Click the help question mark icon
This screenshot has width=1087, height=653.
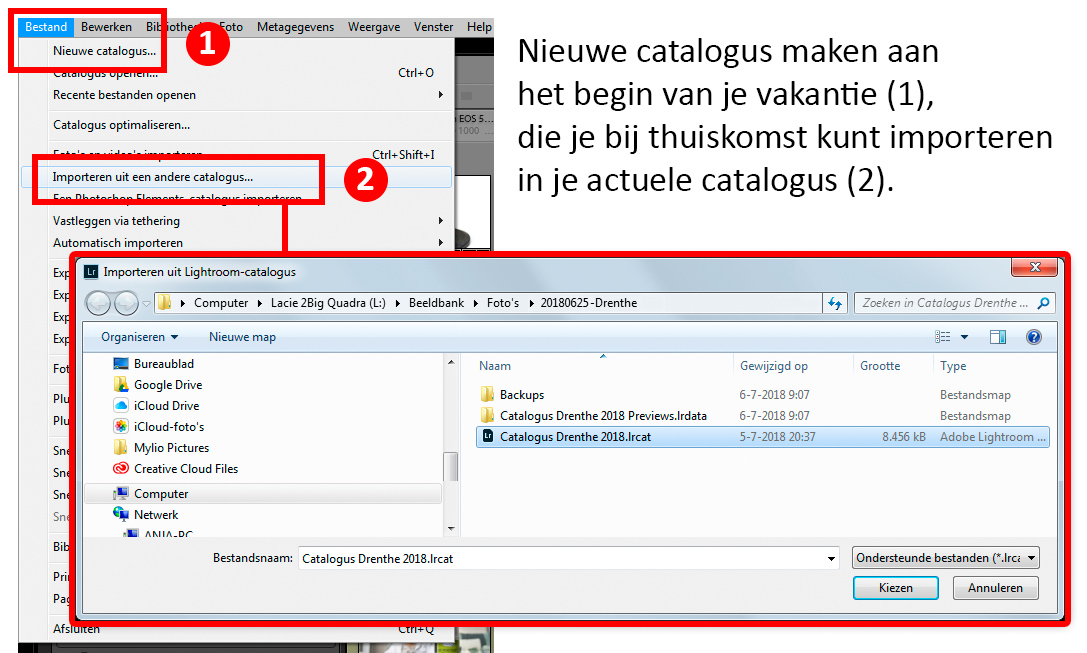(1033, 336)
